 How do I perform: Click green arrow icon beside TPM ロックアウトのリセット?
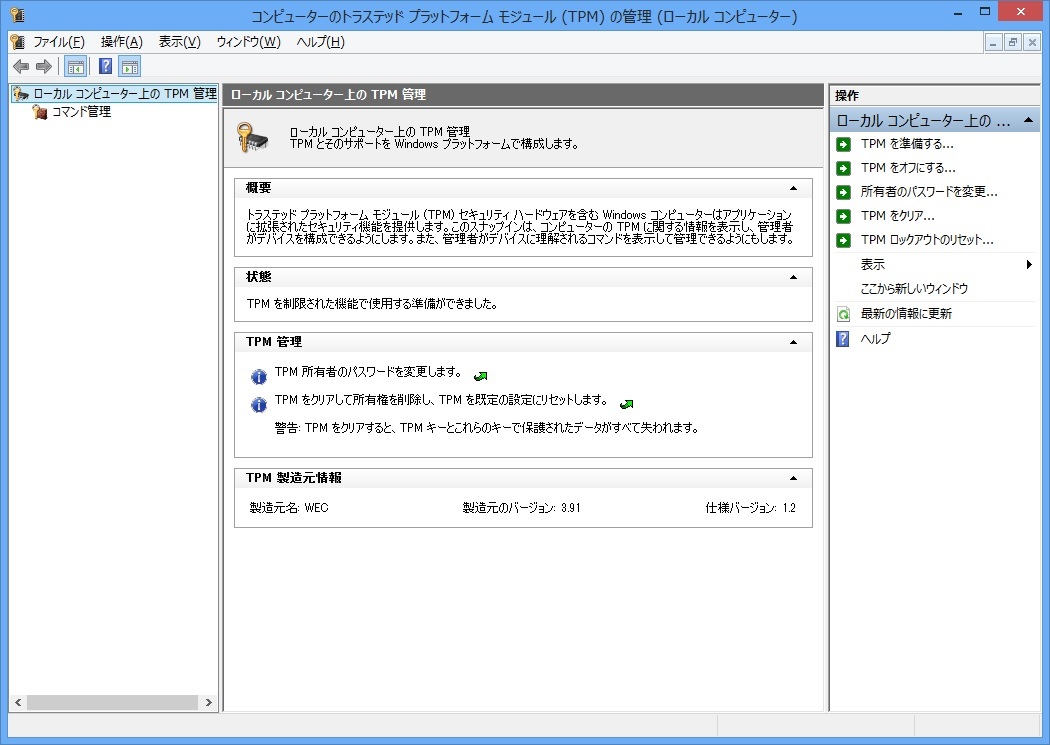[x=844, y=240]
